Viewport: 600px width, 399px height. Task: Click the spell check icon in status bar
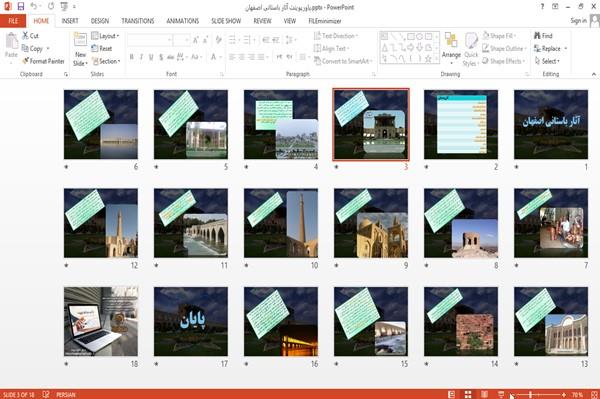pos(46,394)
